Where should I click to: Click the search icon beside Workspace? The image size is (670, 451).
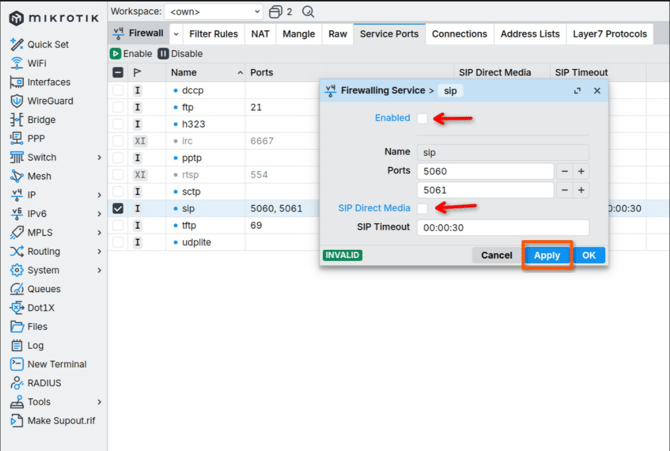308,11
